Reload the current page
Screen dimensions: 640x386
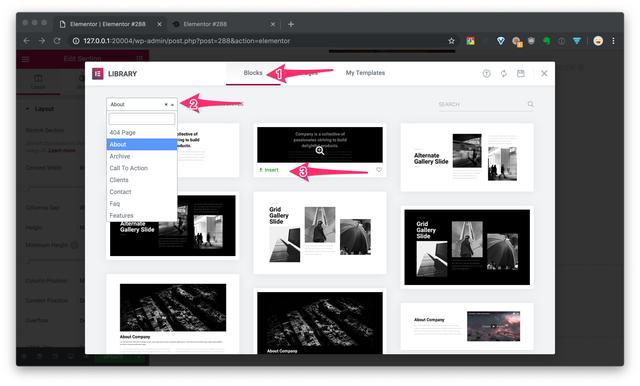(57, 41)
